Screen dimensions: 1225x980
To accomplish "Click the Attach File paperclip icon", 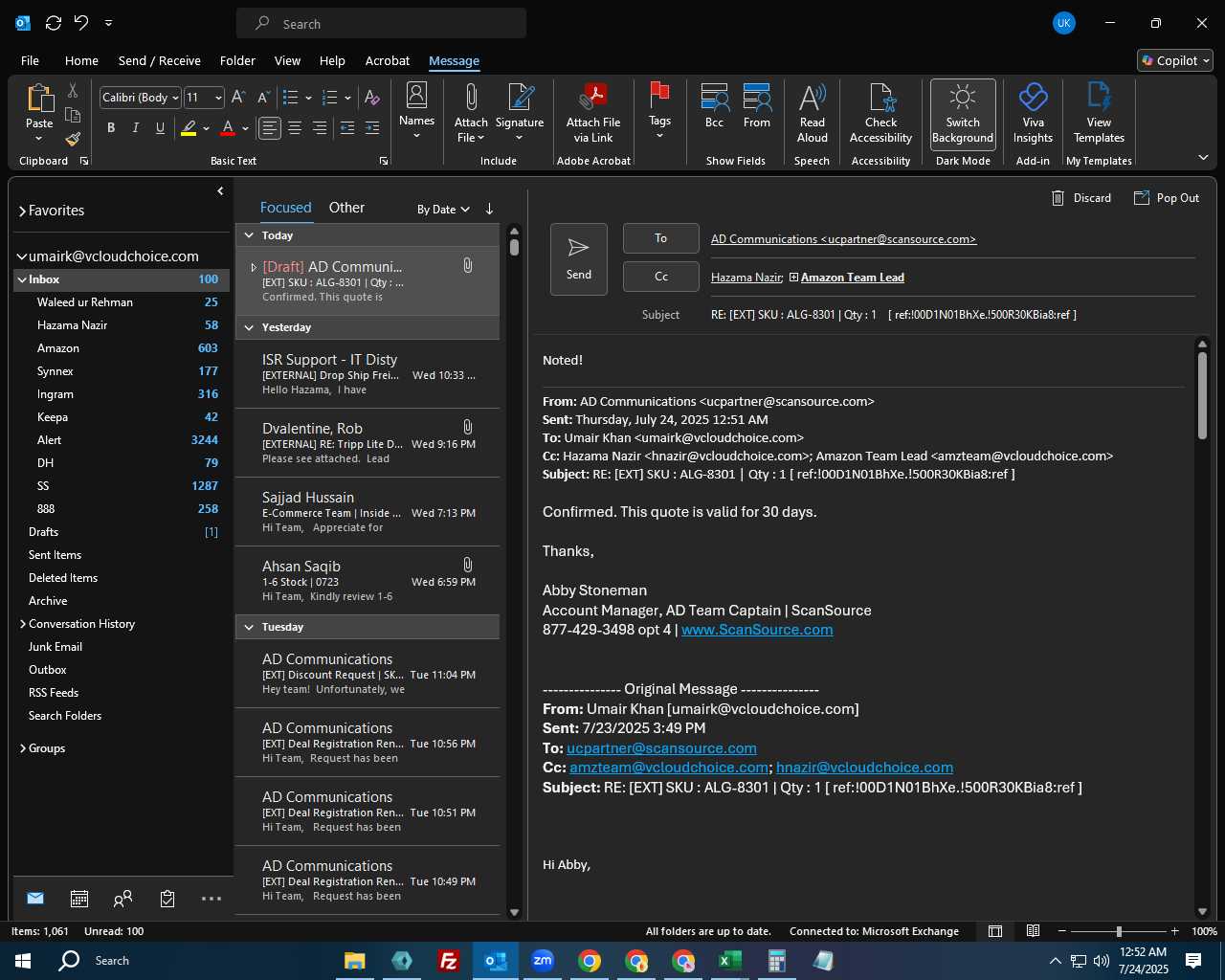I will 471,97.
